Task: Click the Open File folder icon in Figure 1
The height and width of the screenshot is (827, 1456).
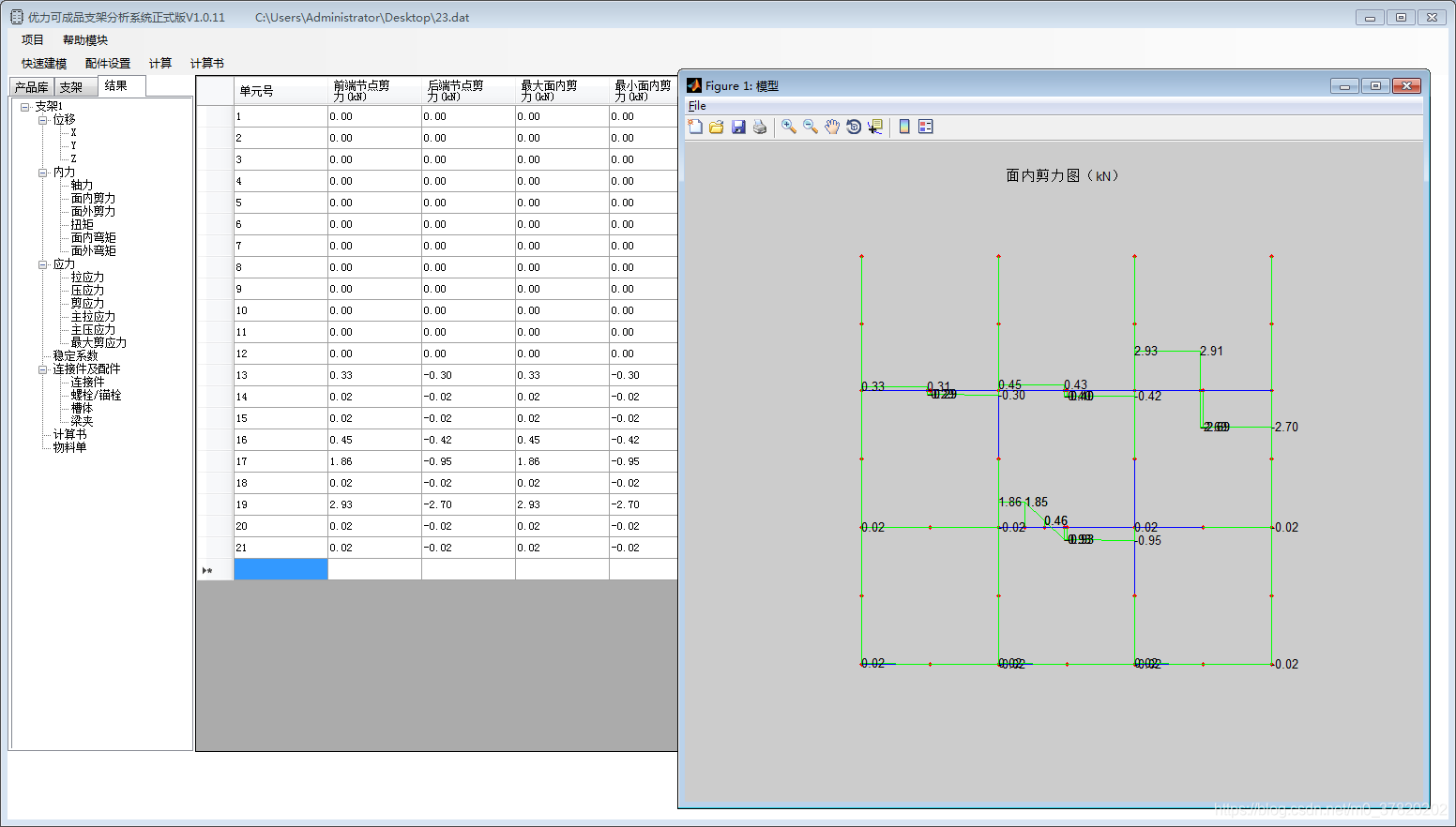Action: coord(717,127)
